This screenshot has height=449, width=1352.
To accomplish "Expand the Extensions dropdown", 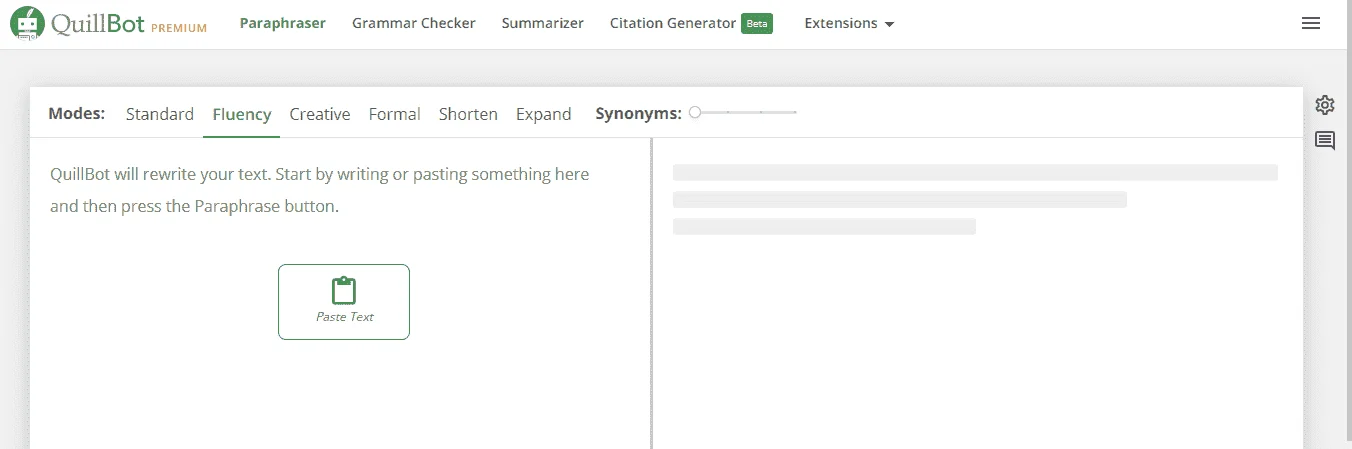I will tap(849, 23).
